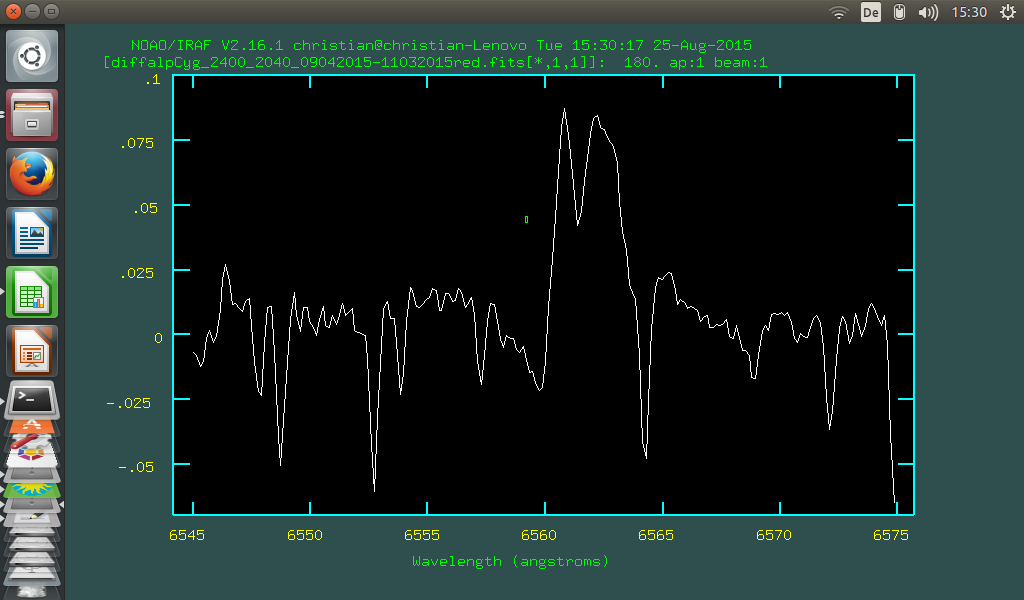This screenshot has height=600, width=1024.
Task: Open the De keyboard layout menu
Action: (x=869, y=11)
